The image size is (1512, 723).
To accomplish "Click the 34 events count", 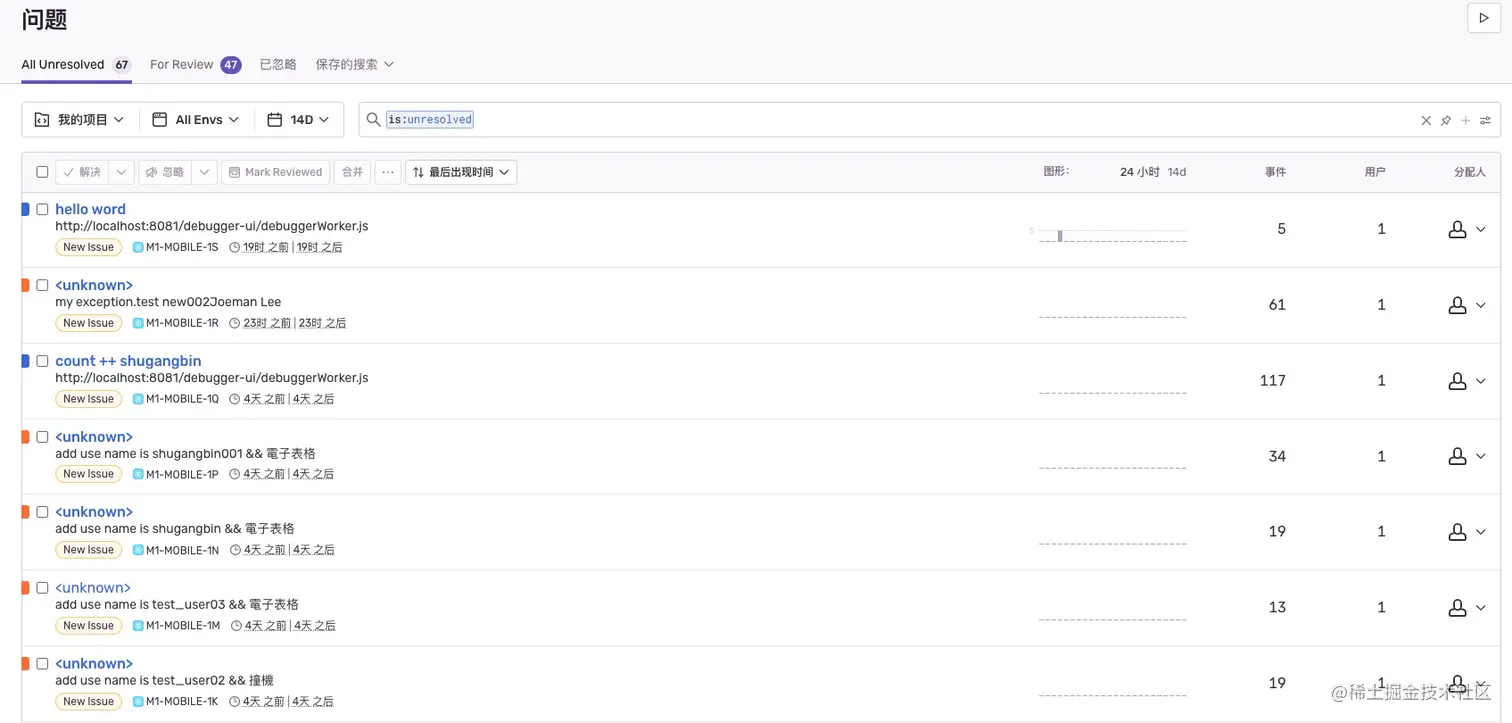I will 1277,456.
